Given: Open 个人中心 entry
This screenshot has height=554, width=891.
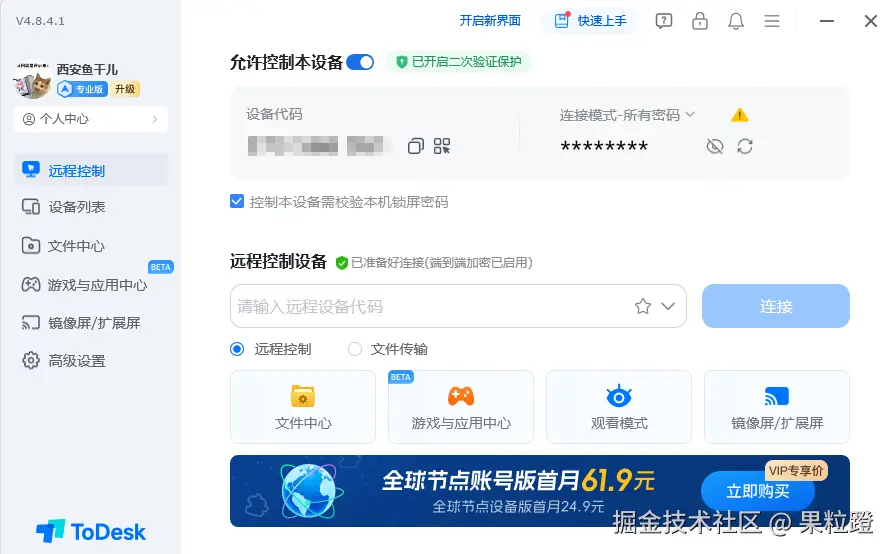Looking at the screenshot, I should 91,119.
